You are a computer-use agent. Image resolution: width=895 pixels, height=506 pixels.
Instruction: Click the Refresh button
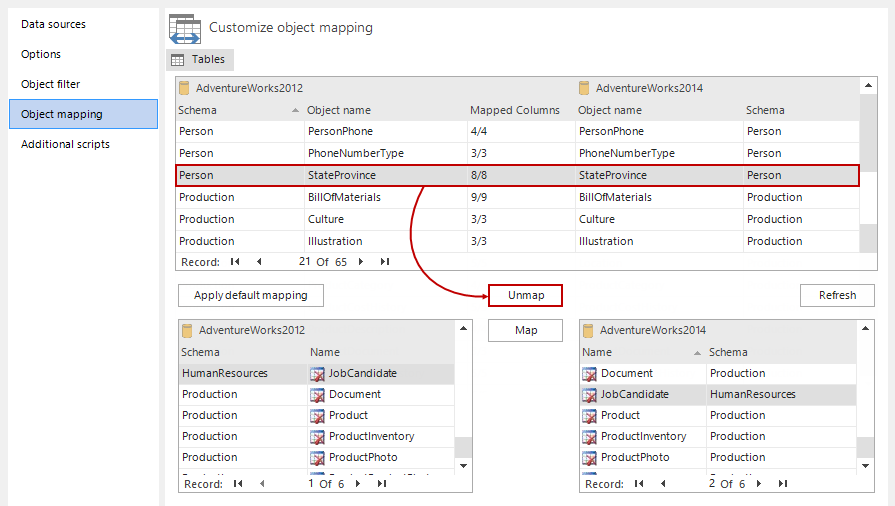pos(837,295)
